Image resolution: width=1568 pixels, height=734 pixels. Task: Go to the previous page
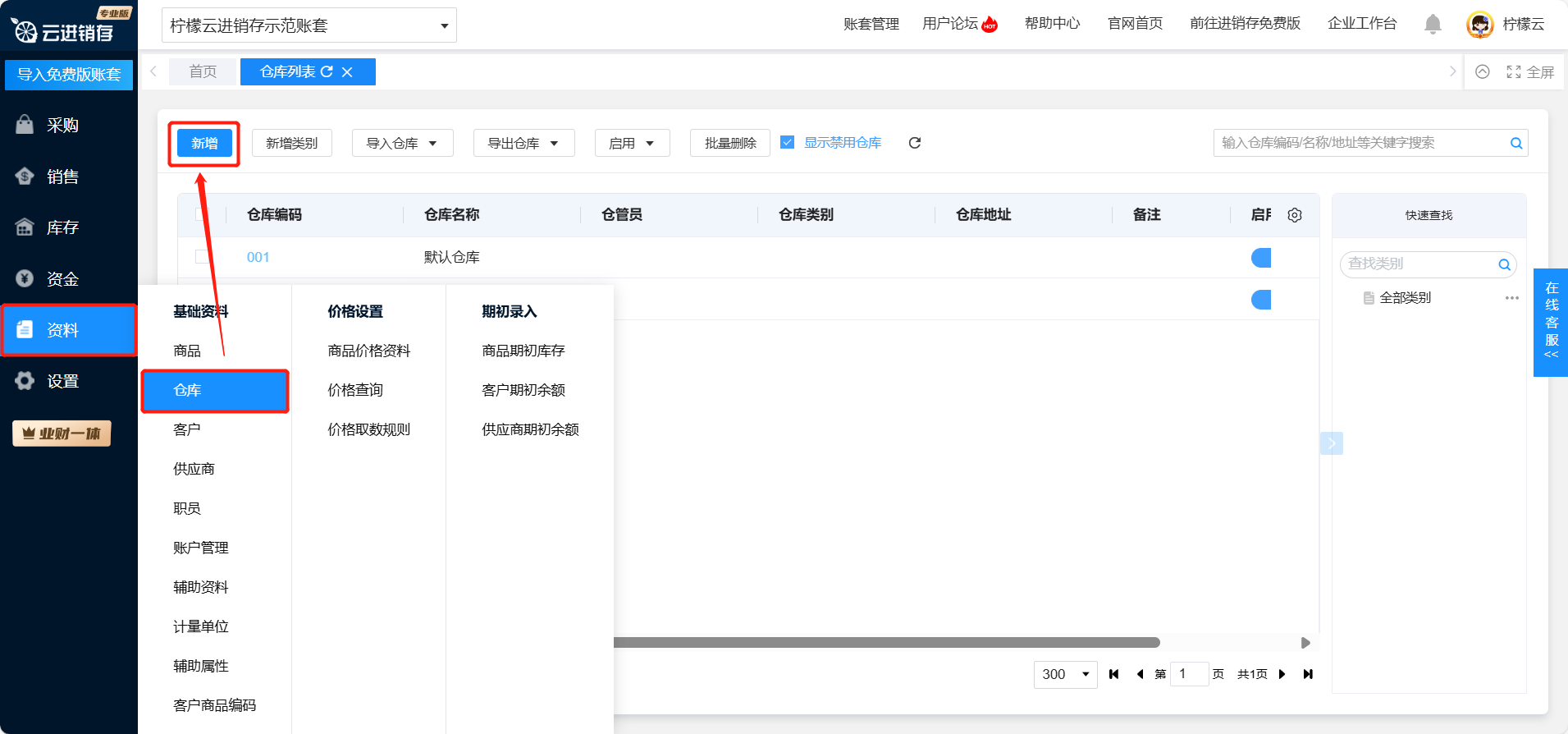click(1140, 674)
